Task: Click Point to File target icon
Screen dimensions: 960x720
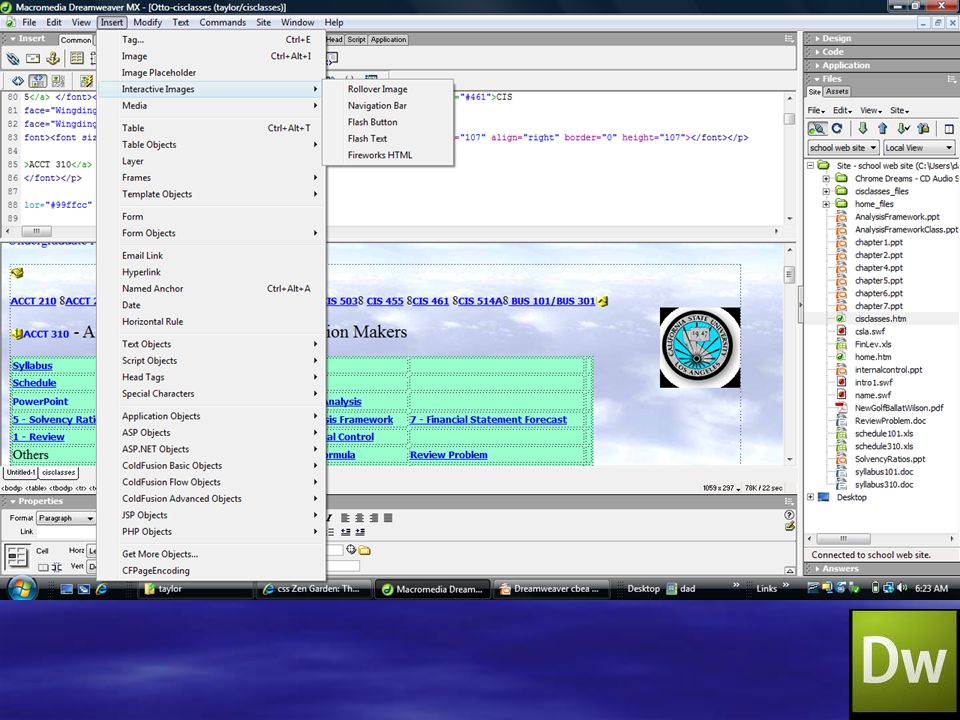Action: click(351, 550)
